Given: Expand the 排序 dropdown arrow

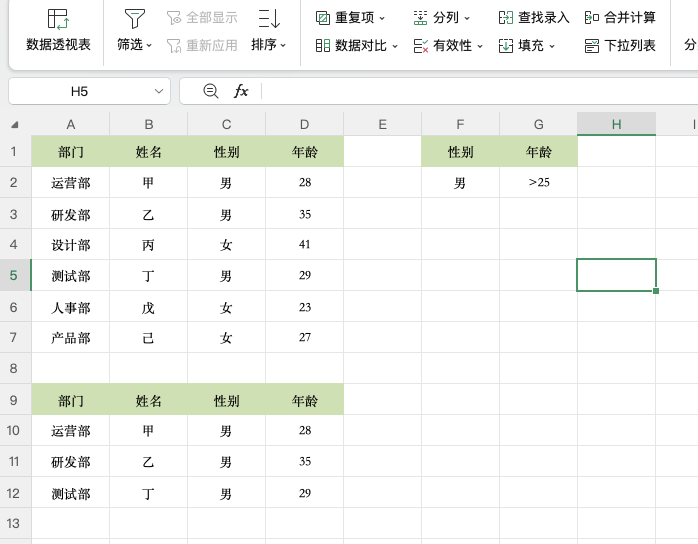Looking at the screenshot, I should coord(283,45).
